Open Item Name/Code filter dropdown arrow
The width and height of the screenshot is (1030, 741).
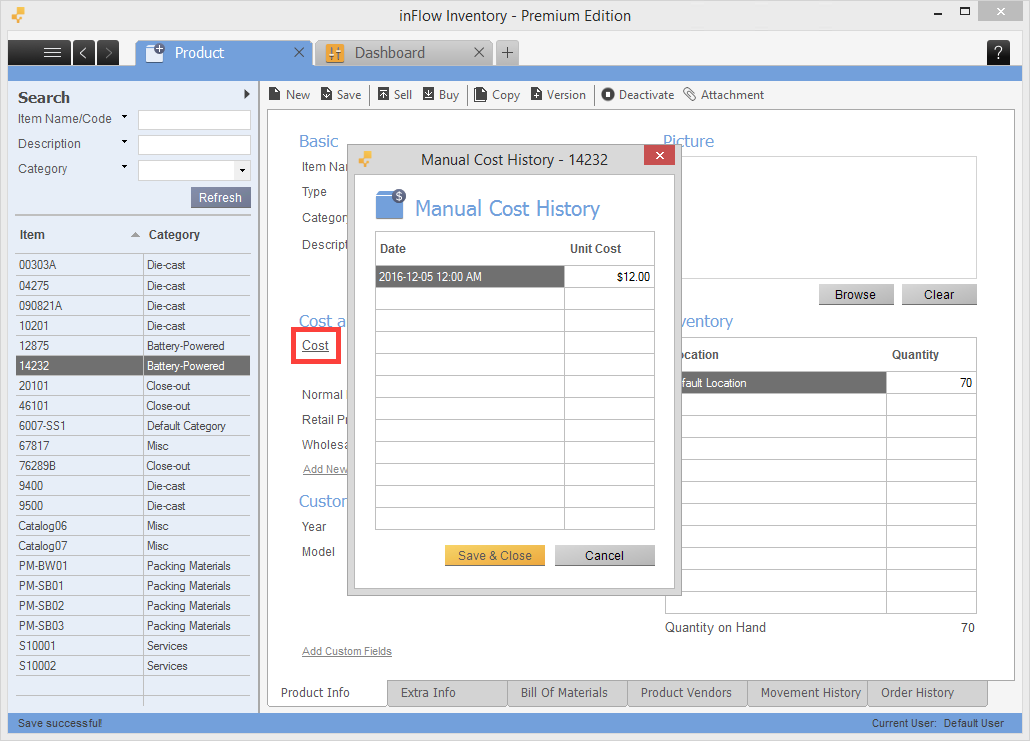tap(124, 117)
